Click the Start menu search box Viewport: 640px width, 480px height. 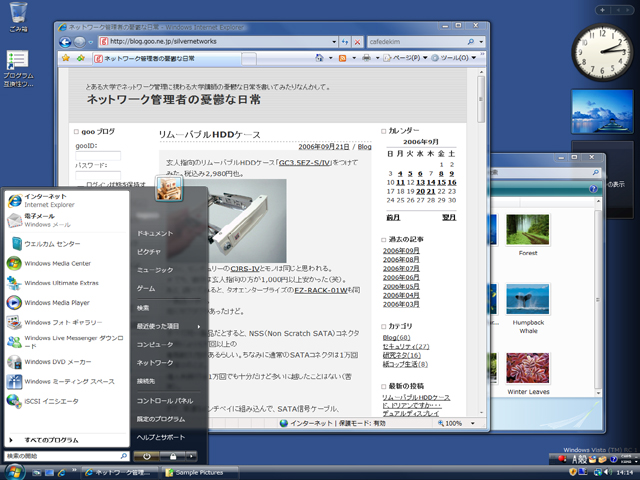(x=67, y=456)
